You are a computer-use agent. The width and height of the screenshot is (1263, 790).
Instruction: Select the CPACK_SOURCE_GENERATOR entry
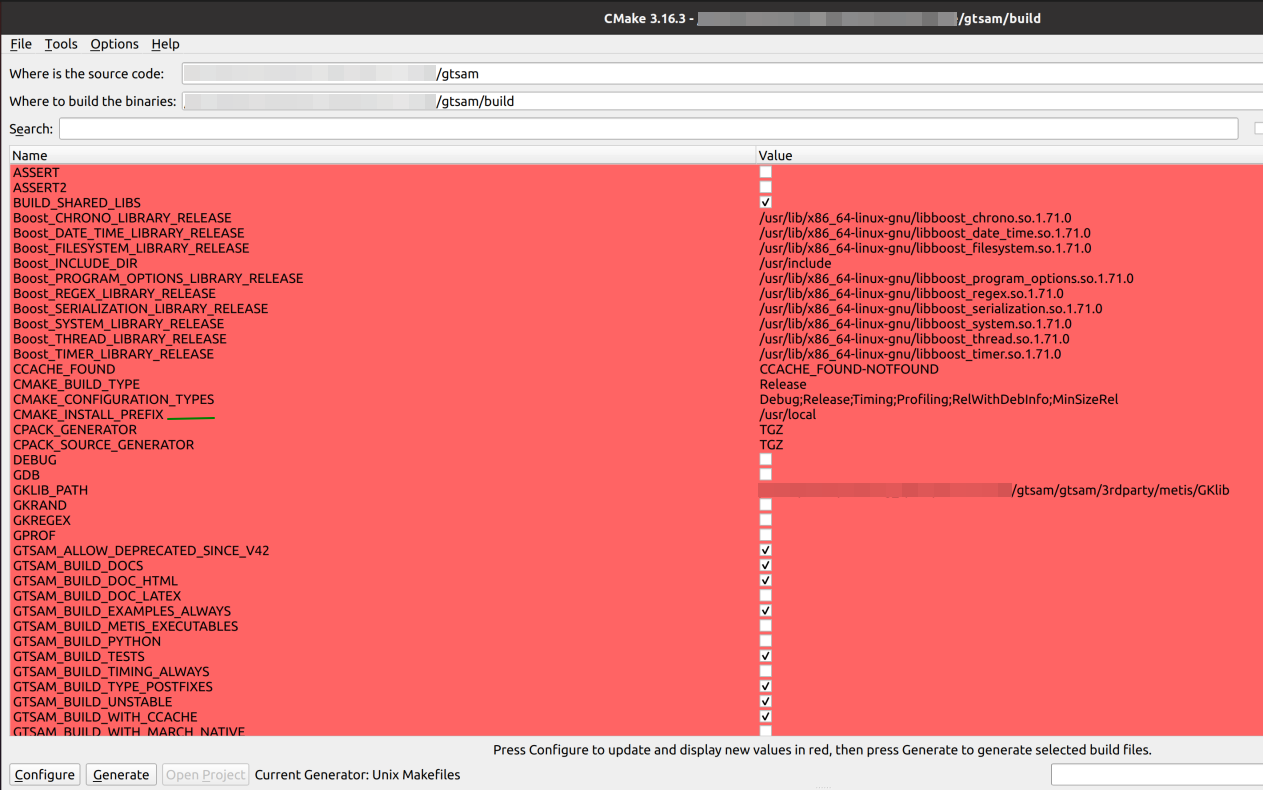[103, 445]
